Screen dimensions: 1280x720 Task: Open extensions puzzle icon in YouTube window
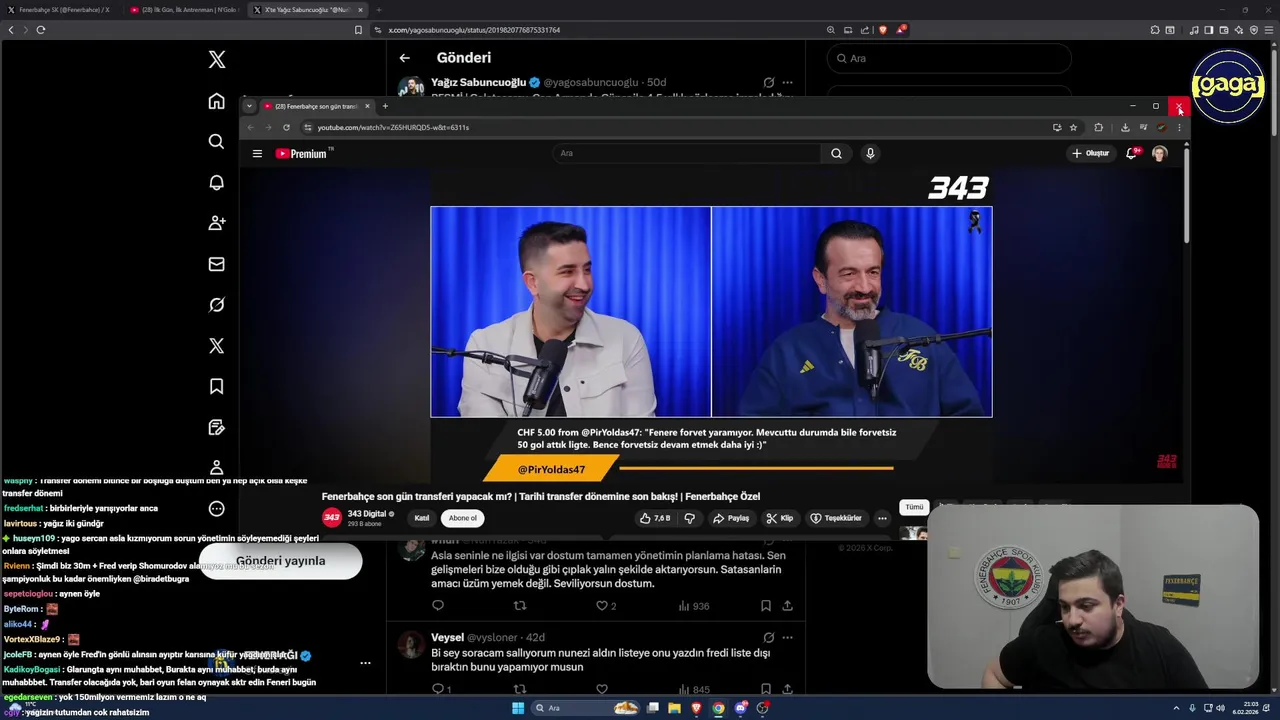pos(1098,127)
